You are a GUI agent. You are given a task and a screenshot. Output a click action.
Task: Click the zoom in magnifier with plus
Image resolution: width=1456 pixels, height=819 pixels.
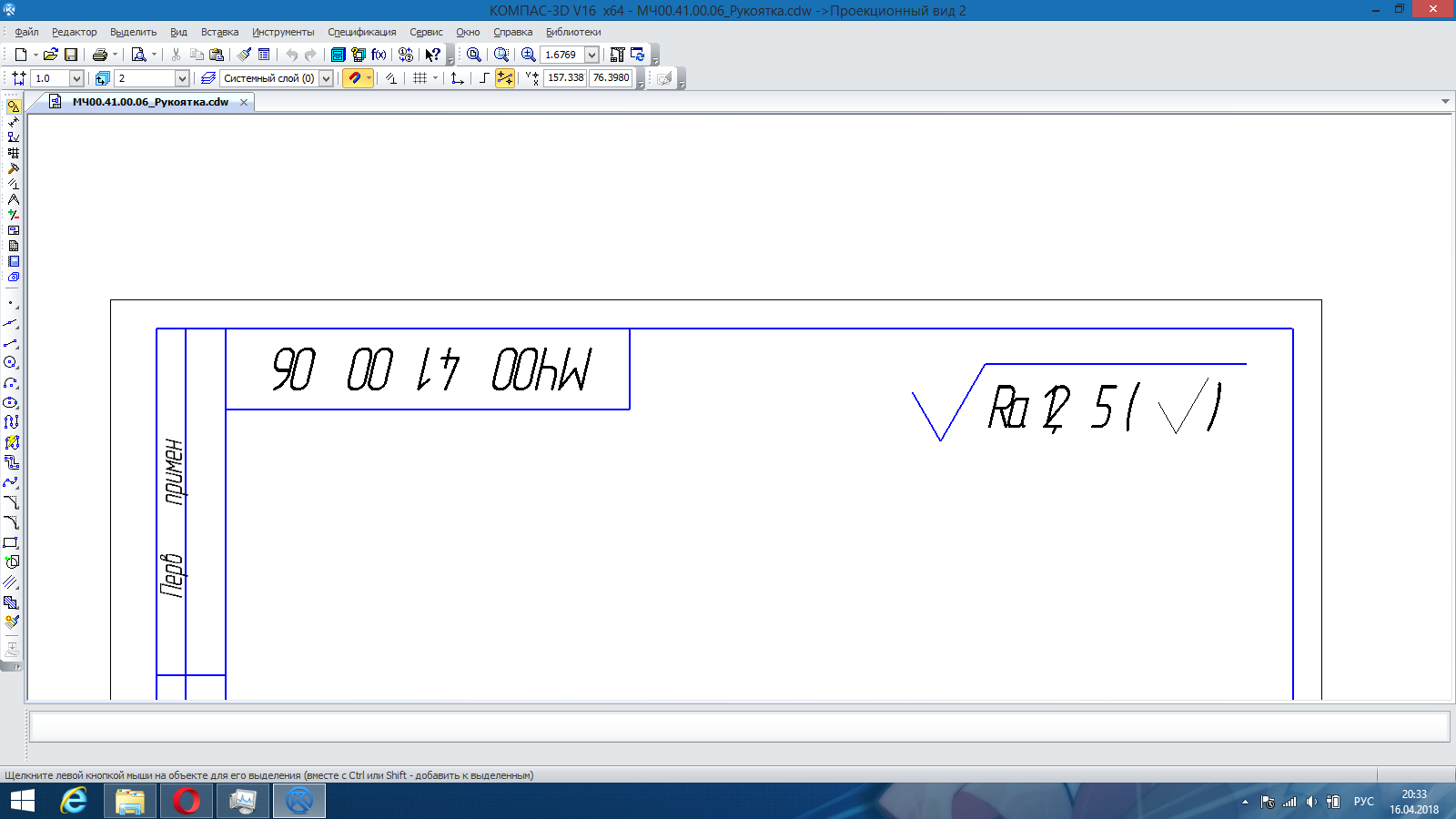[528, 55]
